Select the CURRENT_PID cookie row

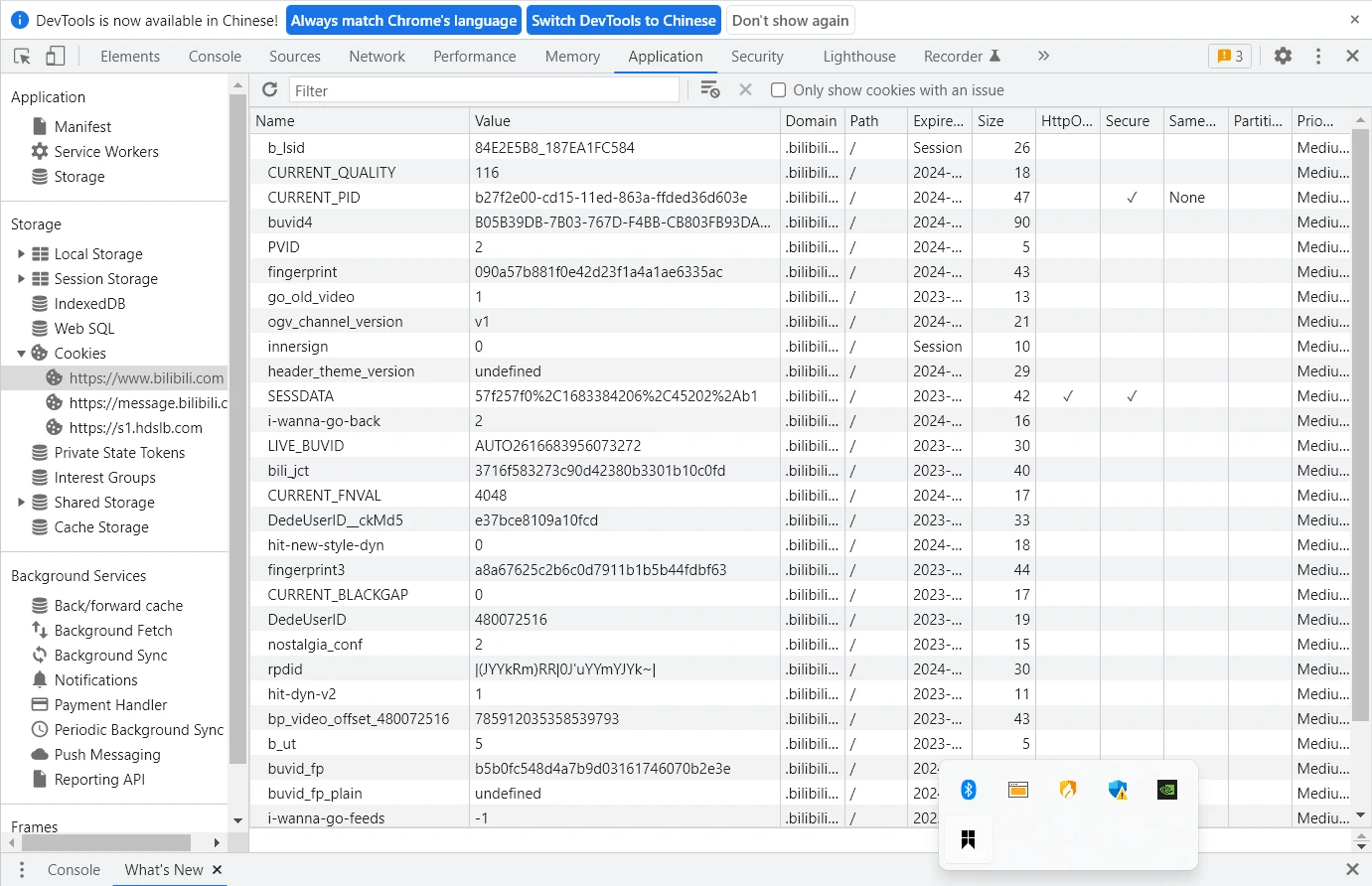[800, 198]
